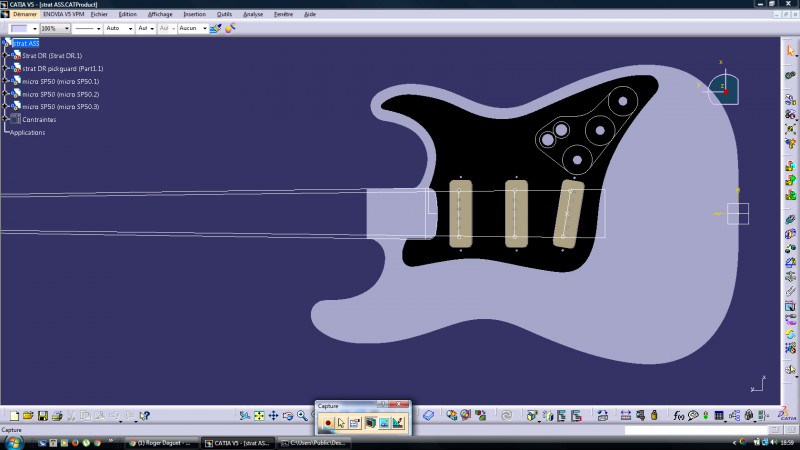This screenshot has width=800, height=450.
Task: Click the Print icon in bottom toolbar
Action: tap(57, 415)
